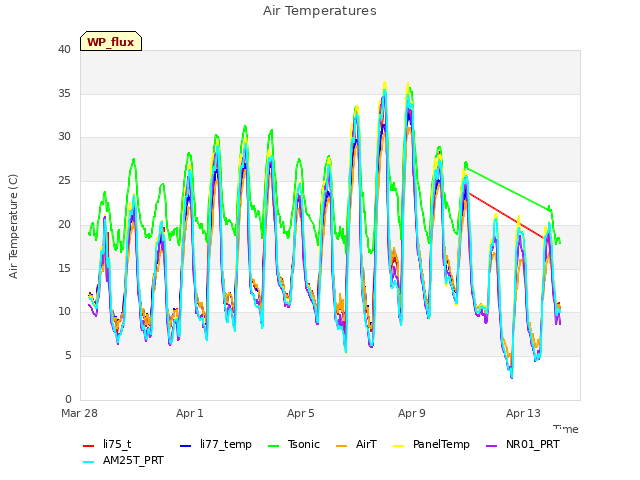
Task: Toggle the NR01_PRT legend entry
Action: click(523, 444)
